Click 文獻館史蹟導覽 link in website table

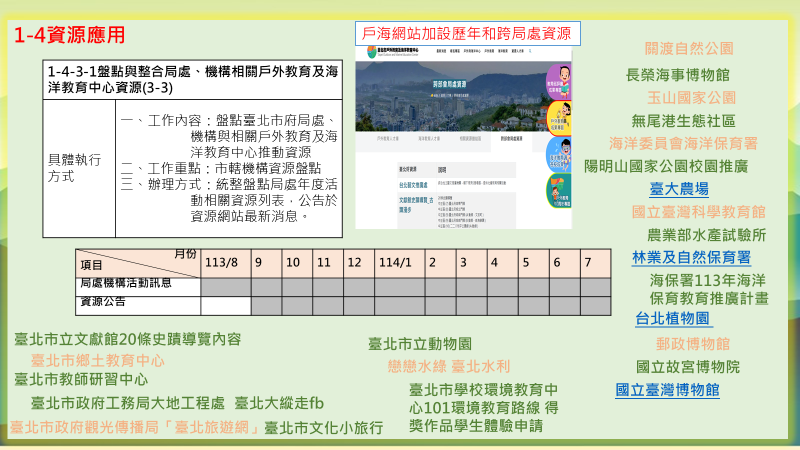pos(414,205)
